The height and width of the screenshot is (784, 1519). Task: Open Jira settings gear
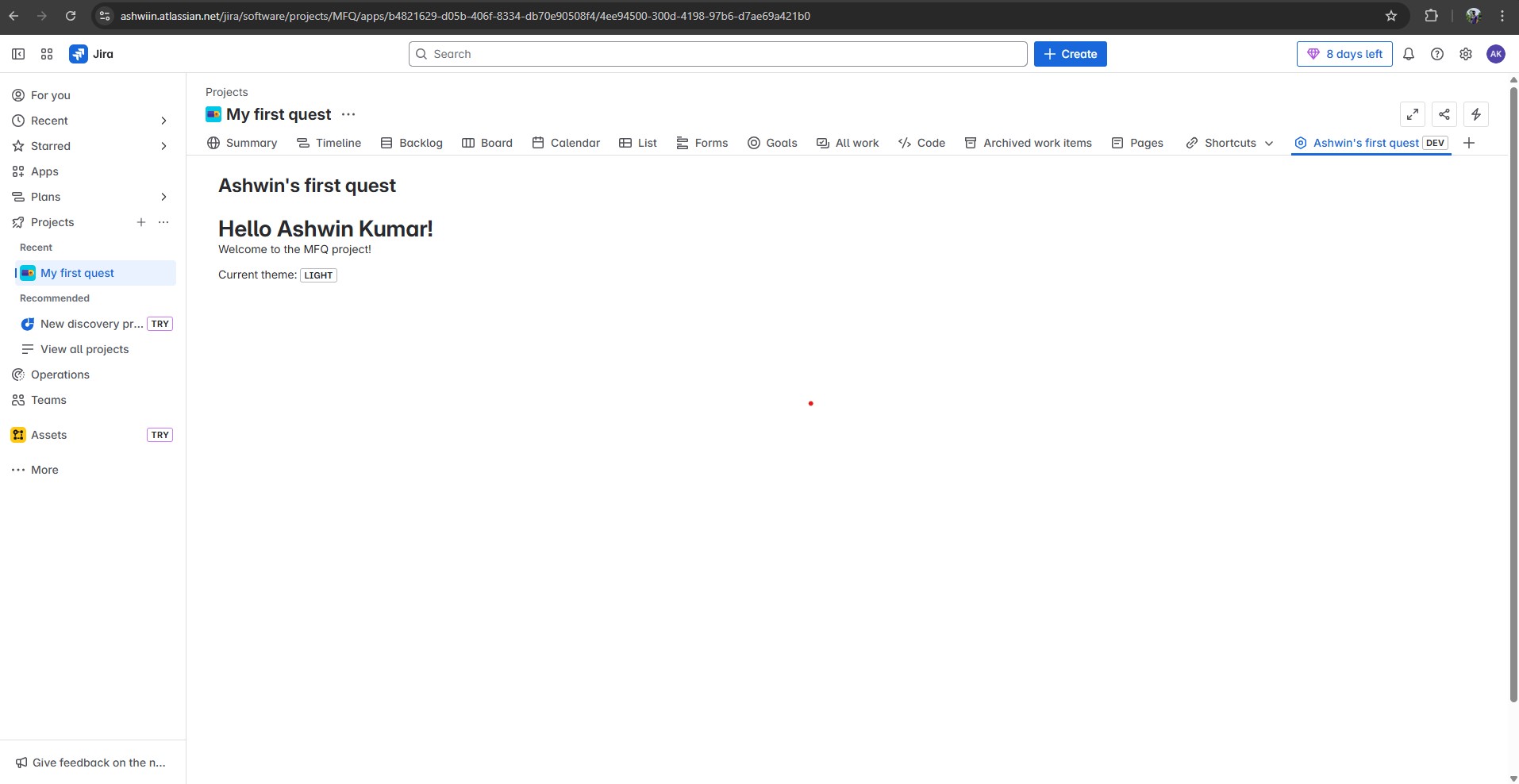tap(1466, 54)
